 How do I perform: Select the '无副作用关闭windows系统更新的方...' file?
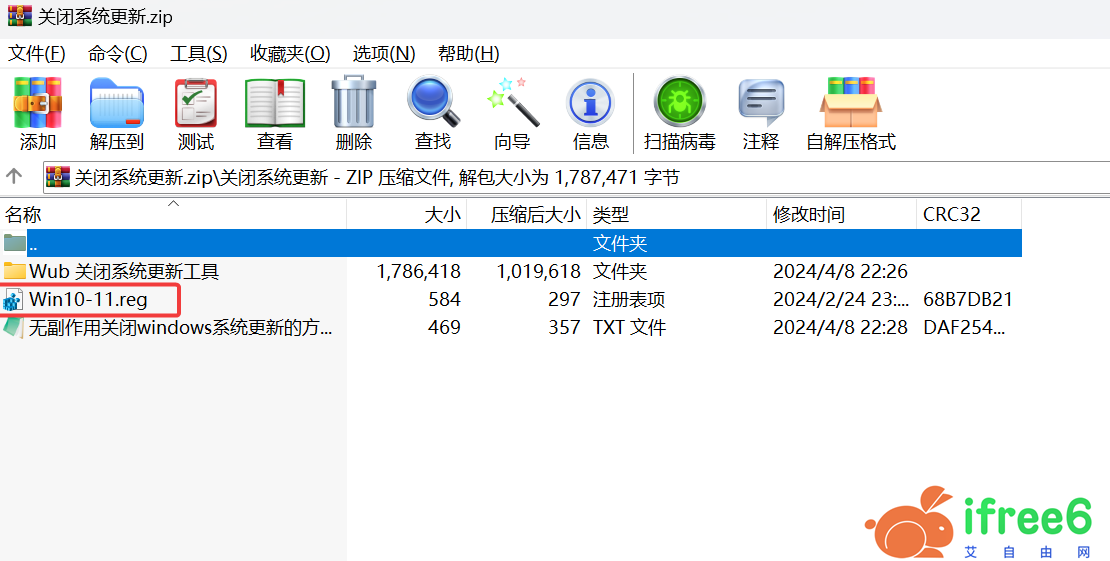[x=180, y=327]
